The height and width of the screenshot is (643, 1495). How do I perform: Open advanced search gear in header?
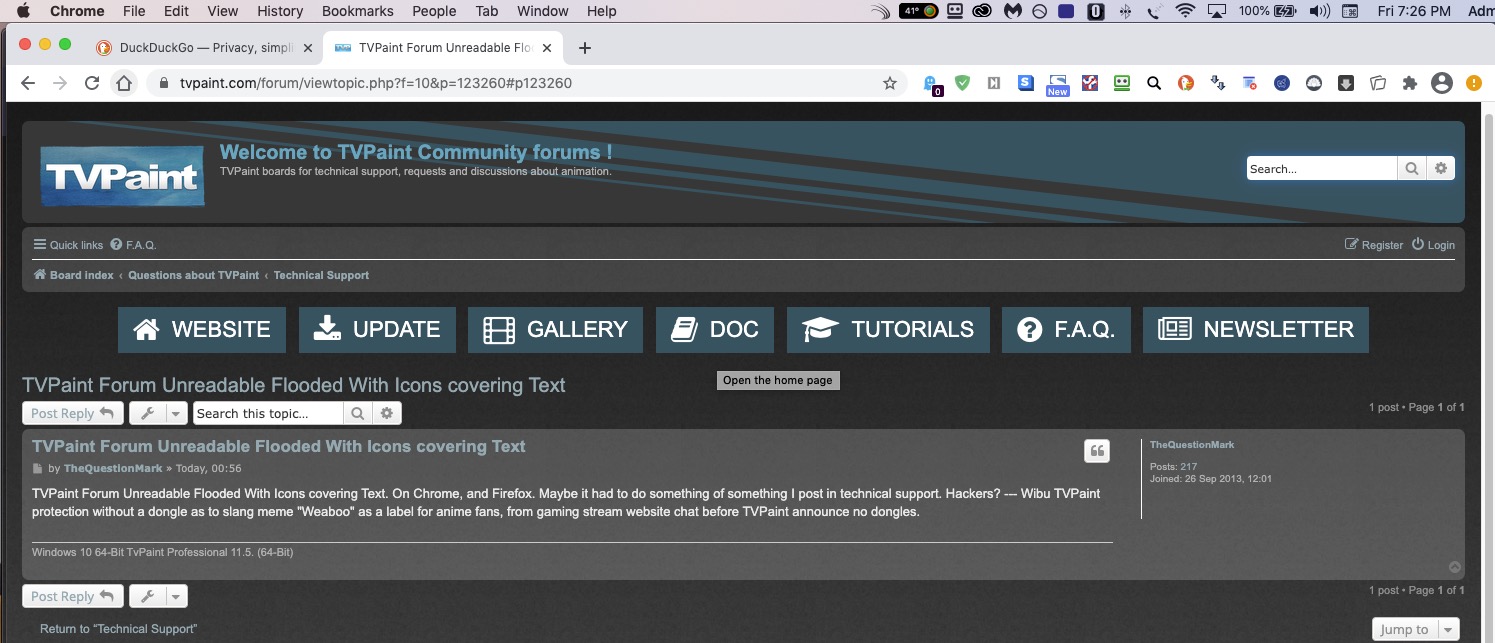[1440, 169]
